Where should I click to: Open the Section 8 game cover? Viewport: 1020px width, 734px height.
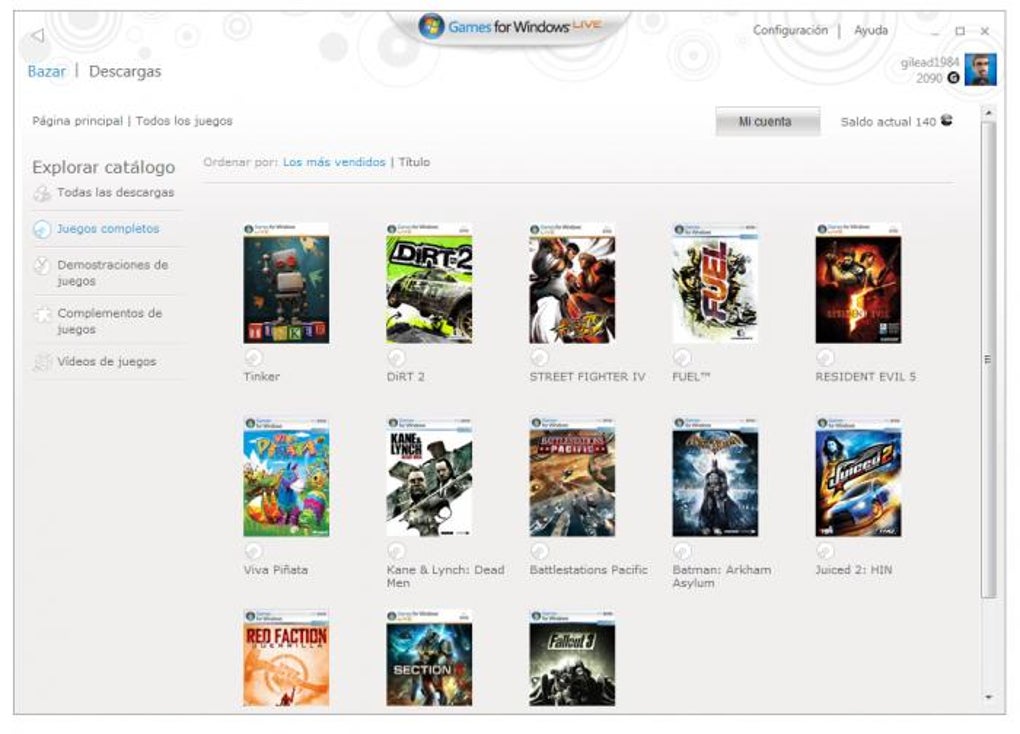coord(429,659)
